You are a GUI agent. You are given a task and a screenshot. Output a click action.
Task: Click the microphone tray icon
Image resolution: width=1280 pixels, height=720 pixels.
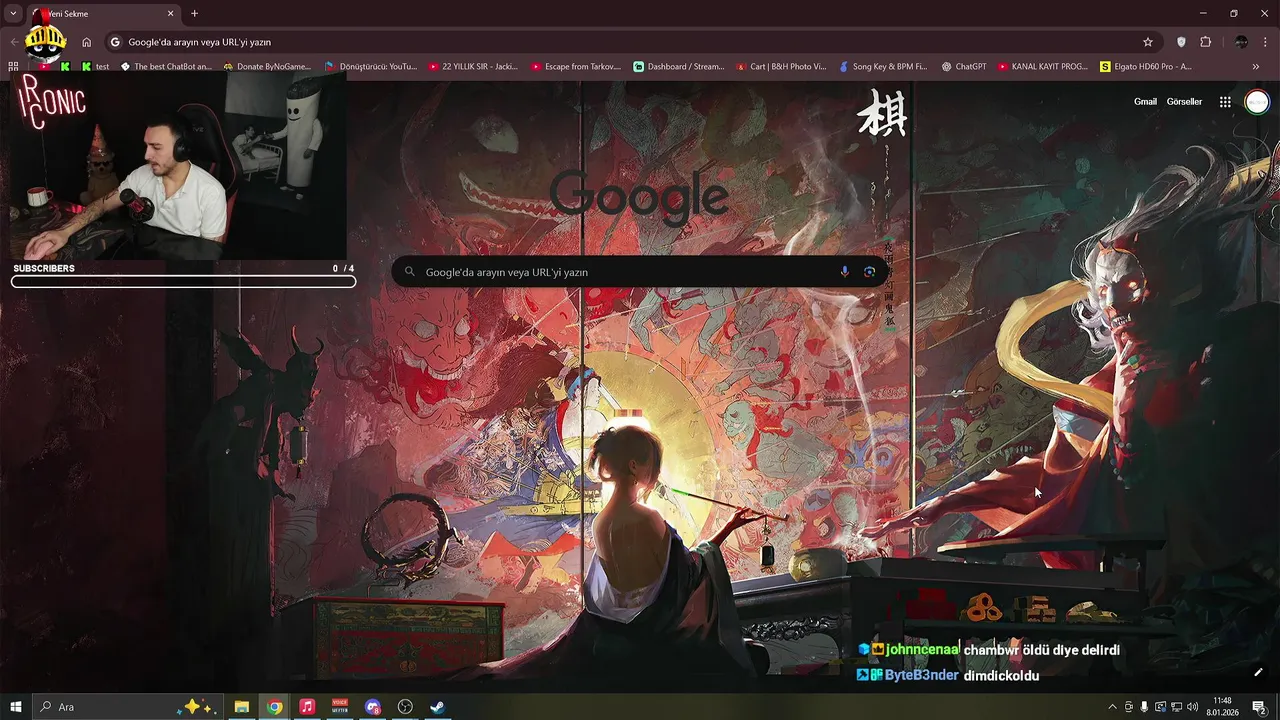[1144, 707]
